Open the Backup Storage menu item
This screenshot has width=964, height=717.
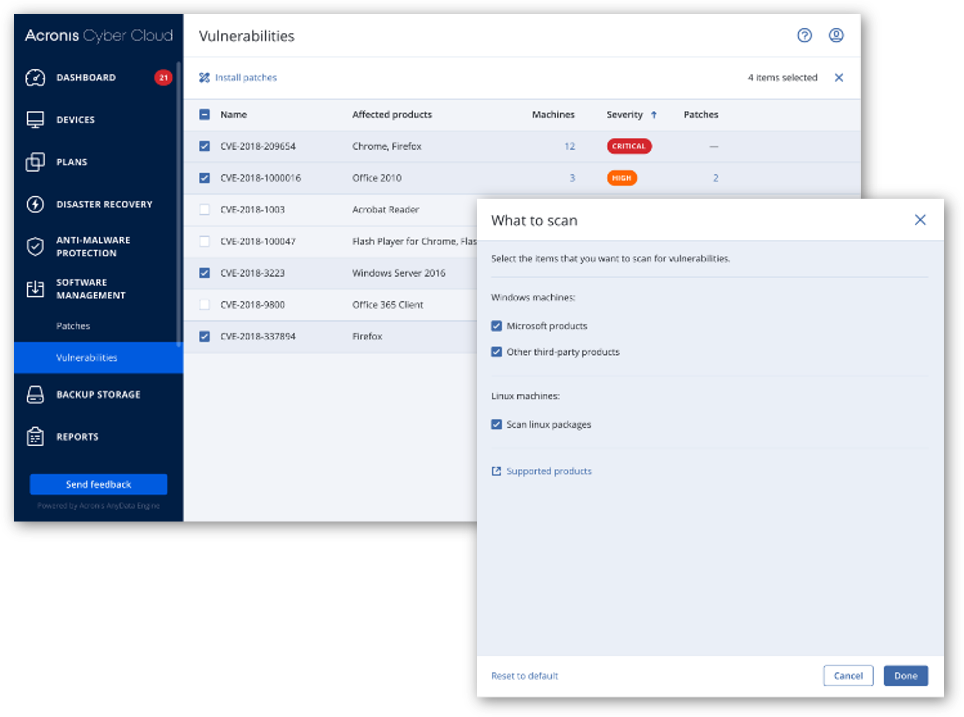98,395
